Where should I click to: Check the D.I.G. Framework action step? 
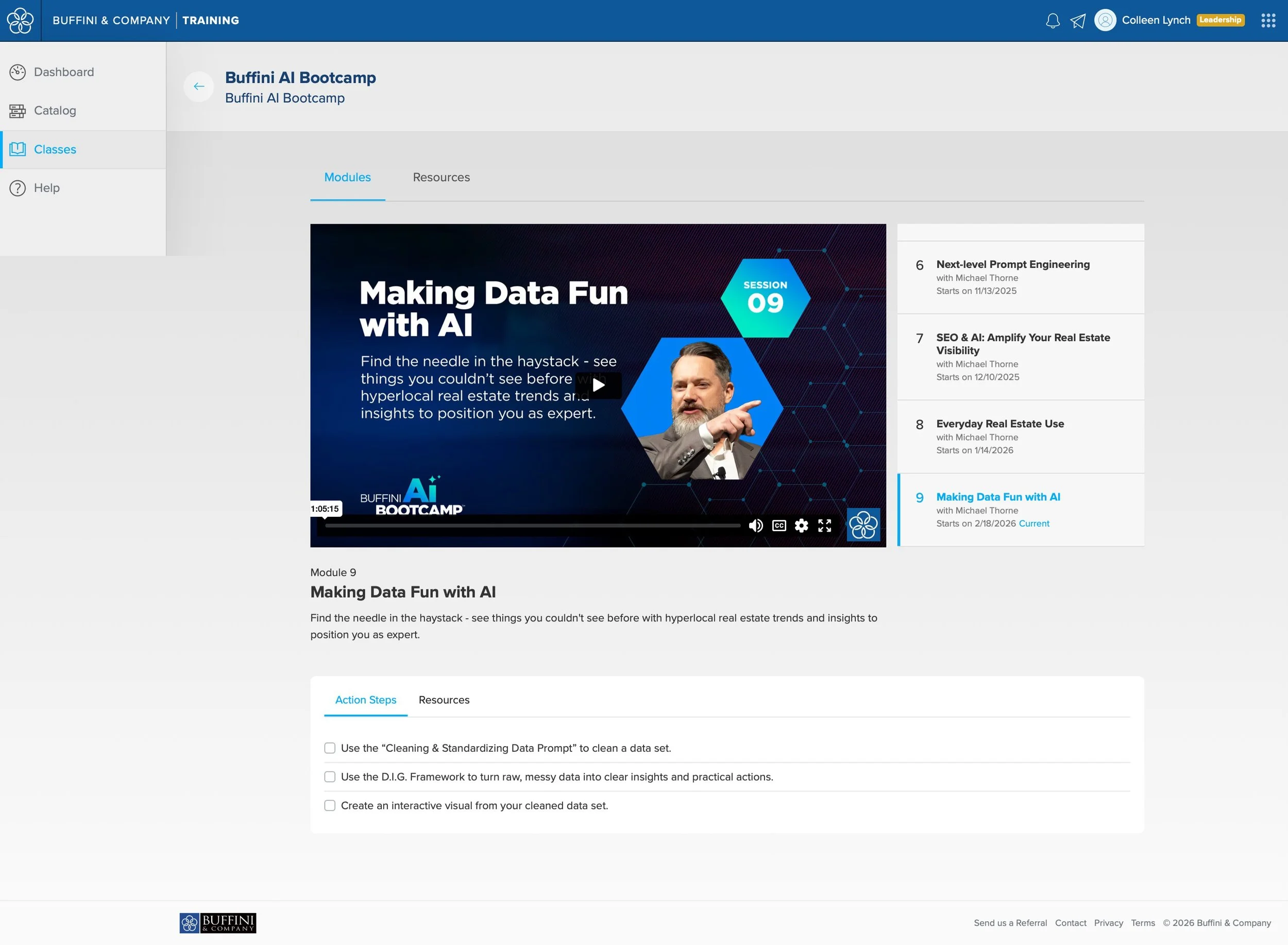329,776
